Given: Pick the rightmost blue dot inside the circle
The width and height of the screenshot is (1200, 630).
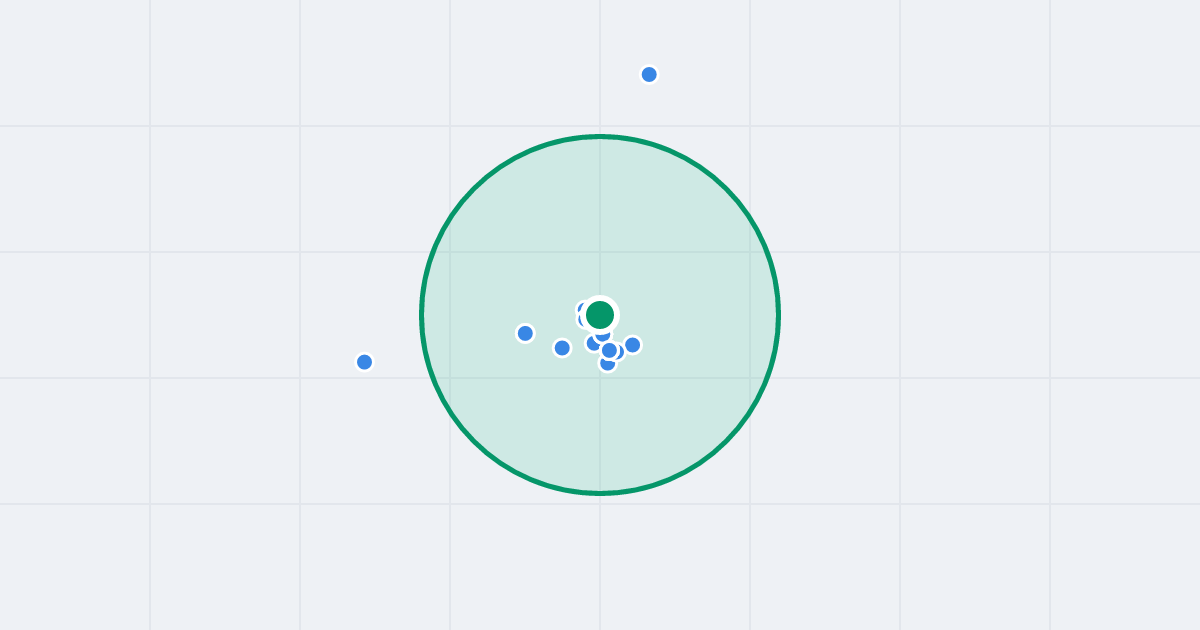Looking at the screenshot, I should point(632,345).
